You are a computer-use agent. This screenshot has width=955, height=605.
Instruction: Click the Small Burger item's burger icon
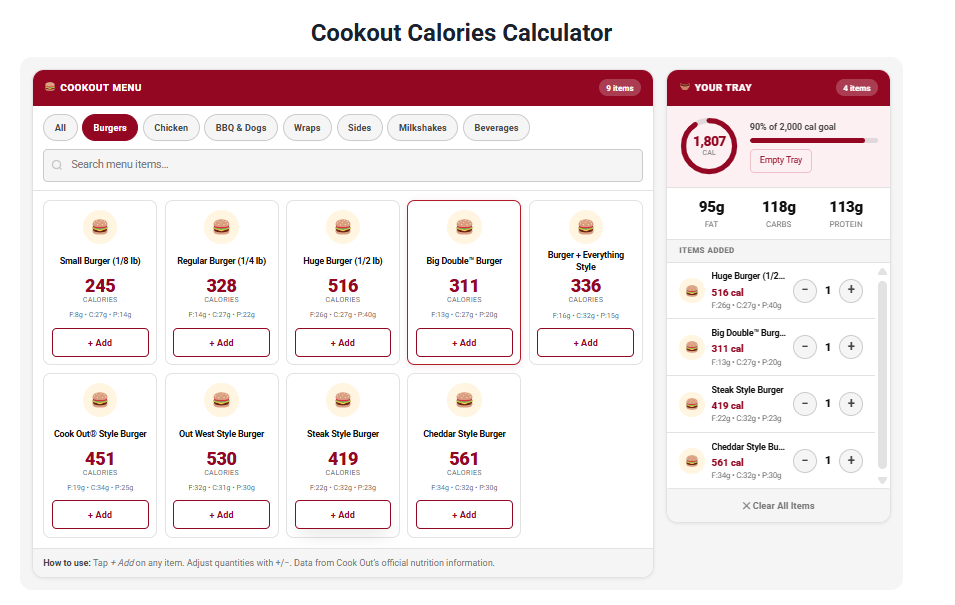coord(99,227)
